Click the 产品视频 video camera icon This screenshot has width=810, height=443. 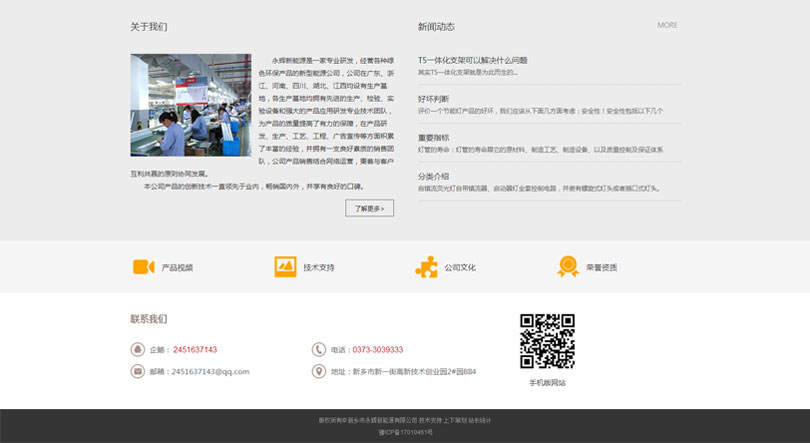(143, 267)
